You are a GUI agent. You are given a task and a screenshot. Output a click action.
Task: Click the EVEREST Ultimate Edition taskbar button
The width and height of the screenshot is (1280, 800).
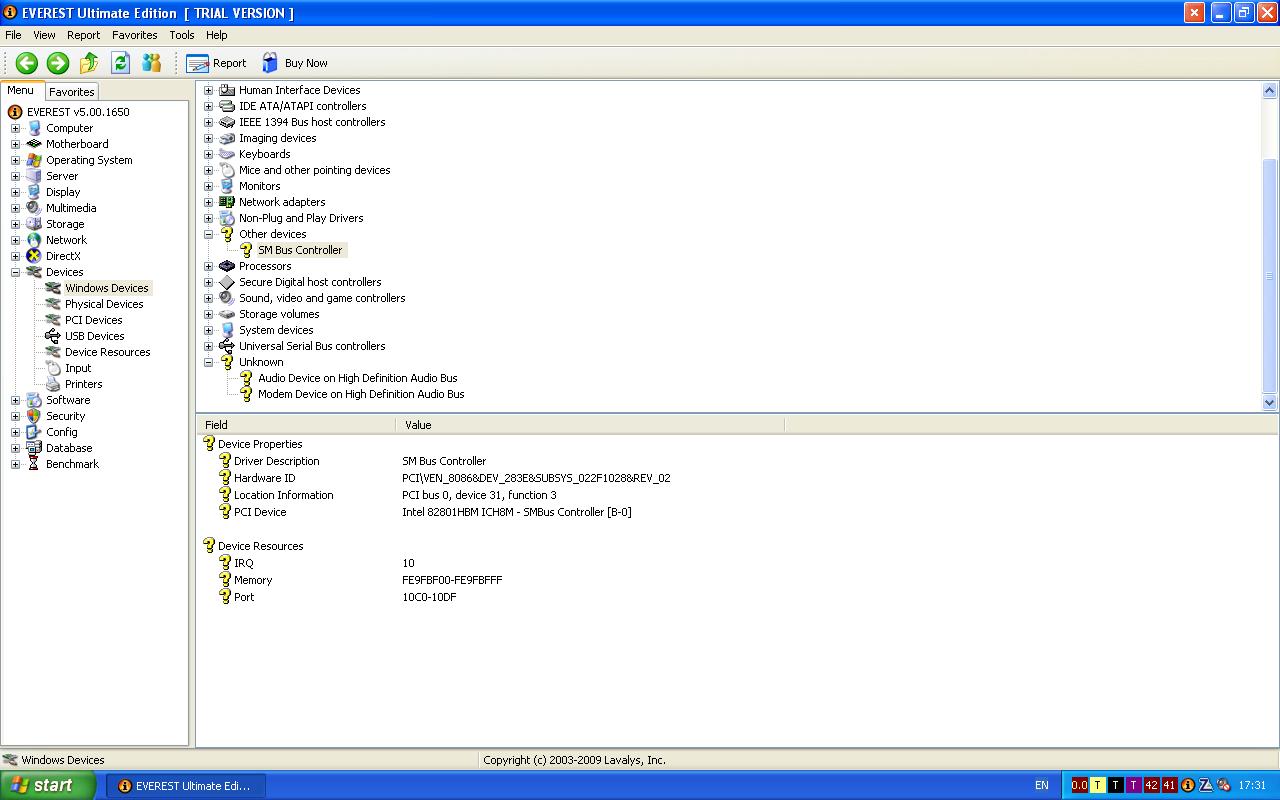click(187, 786)
